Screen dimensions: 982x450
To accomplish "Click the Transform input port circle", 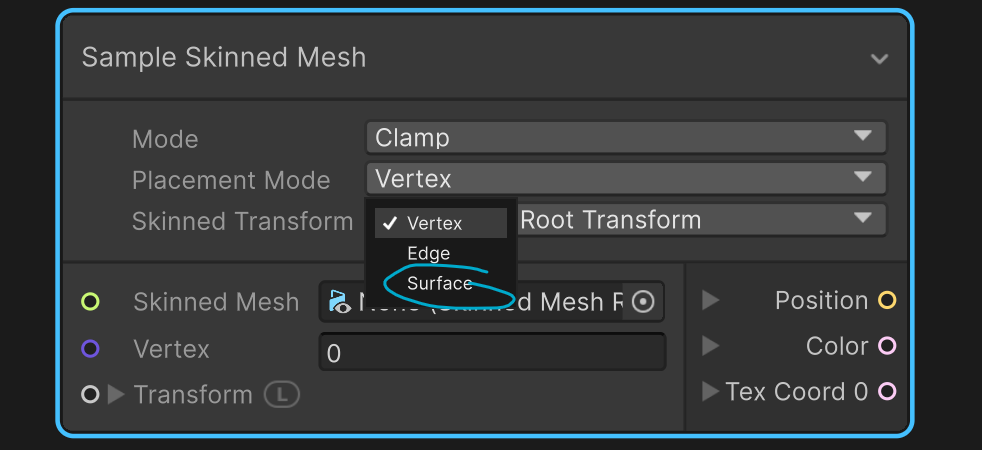I will coord(90,395).
